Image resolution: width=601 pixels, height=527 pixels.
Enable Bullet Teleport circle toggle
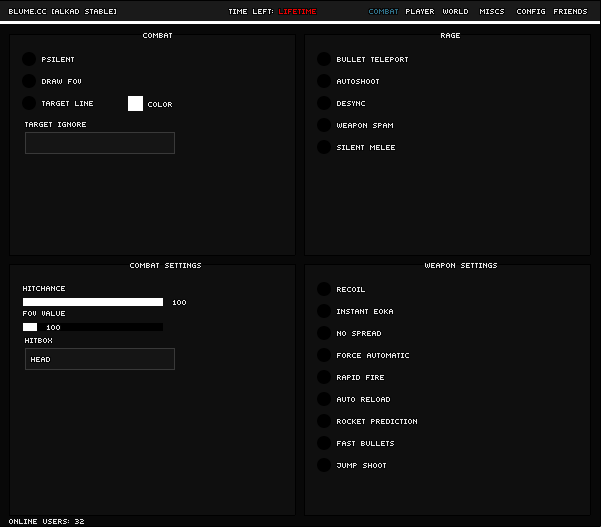coord(324,59)
